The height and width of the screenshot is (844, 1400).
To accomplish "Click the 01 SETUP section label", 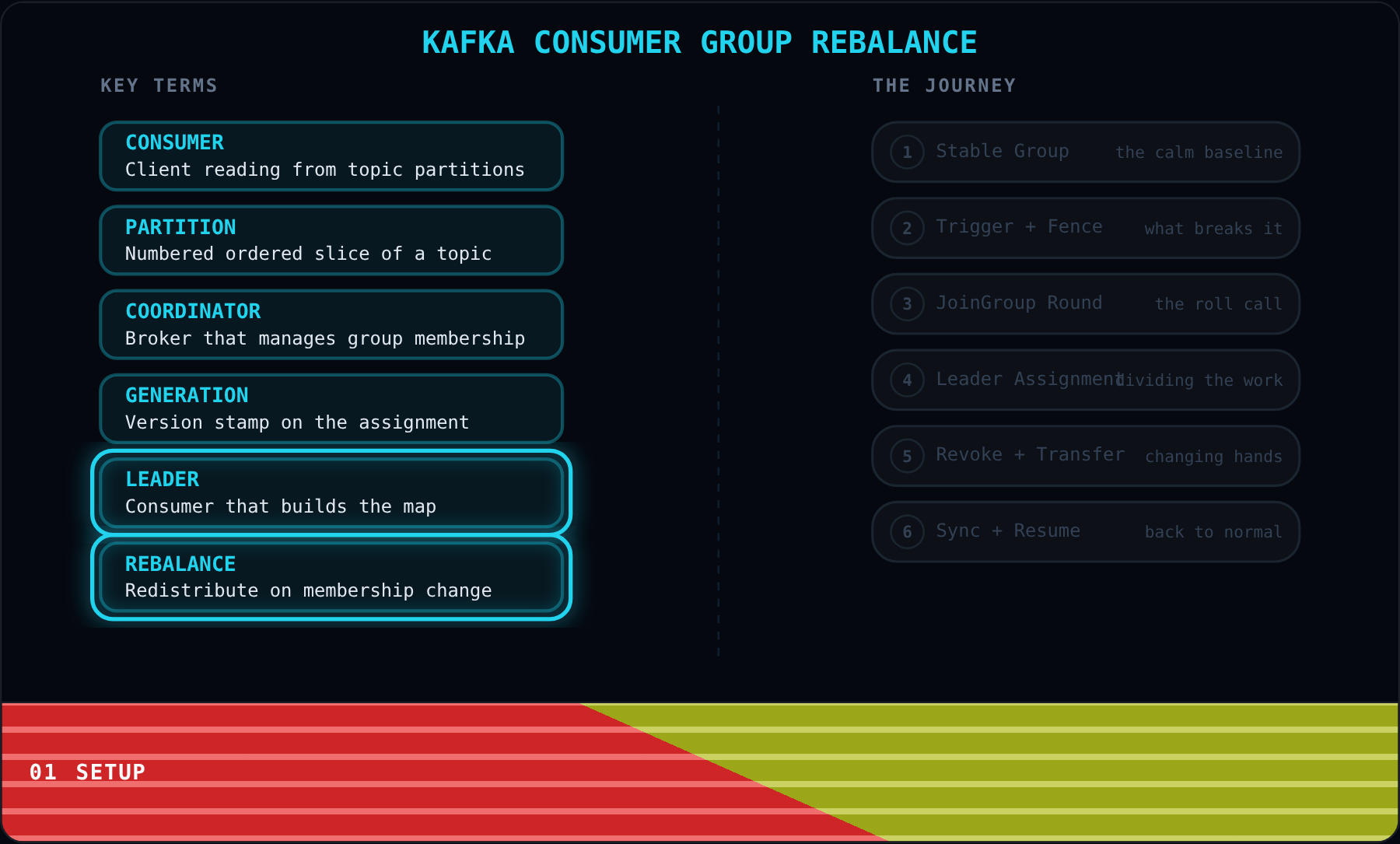I will pos(87,772).
